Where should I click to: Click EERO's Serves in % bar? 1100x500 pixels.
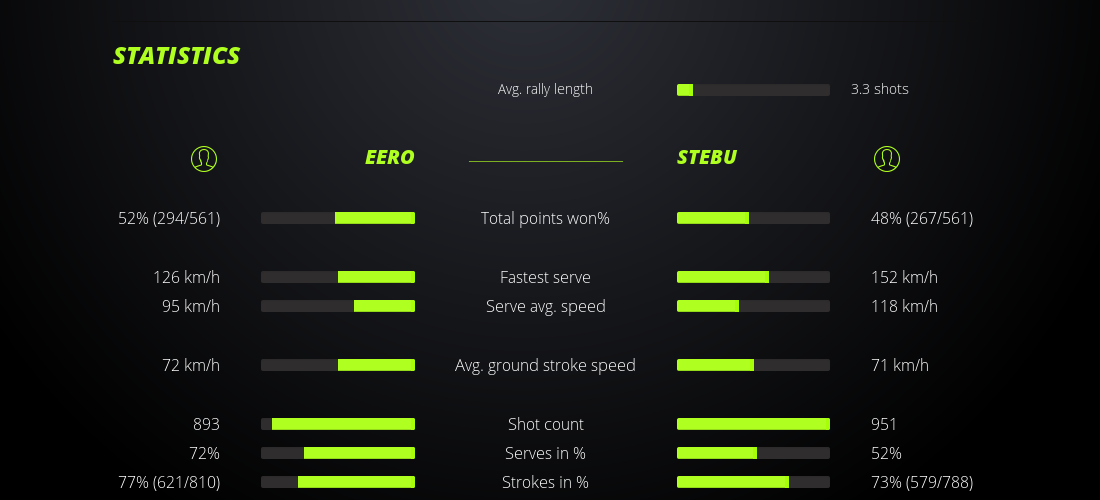coord(338,453)
